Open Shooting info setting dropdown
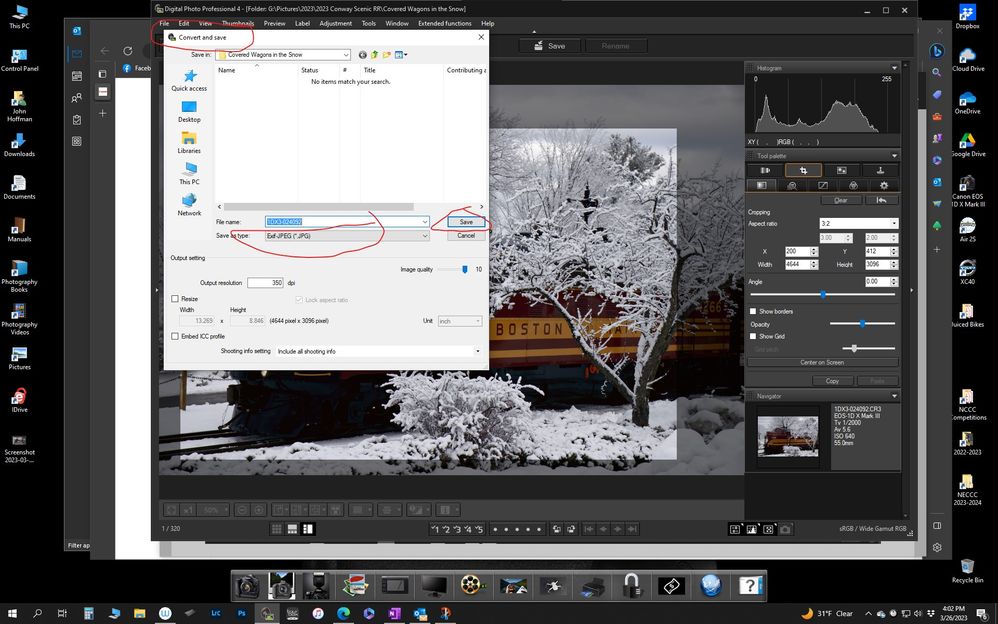Viewport: 998px width, 624px height. tap(379, 351)
